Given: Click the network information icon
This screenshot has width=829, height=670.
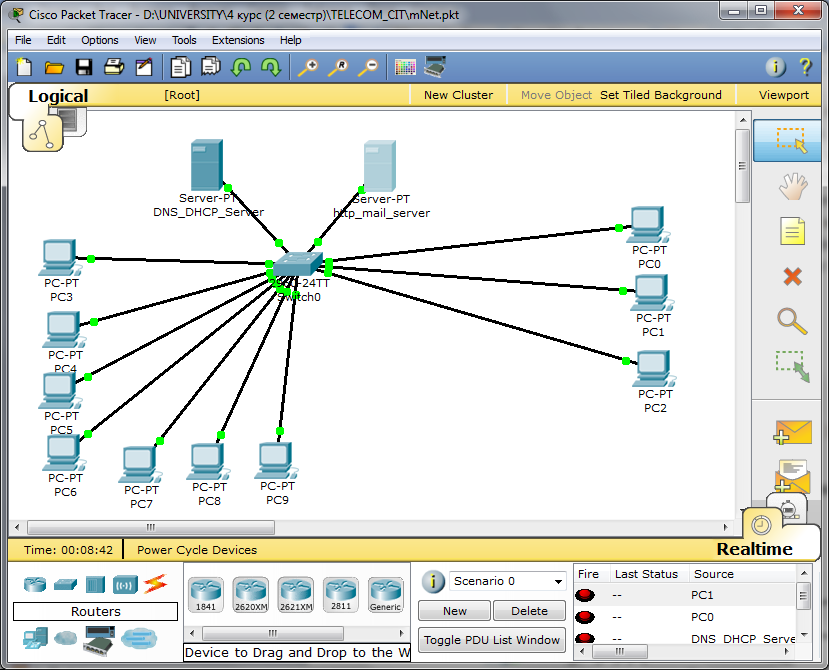Looking at the screenshot, I should [775, 67].
